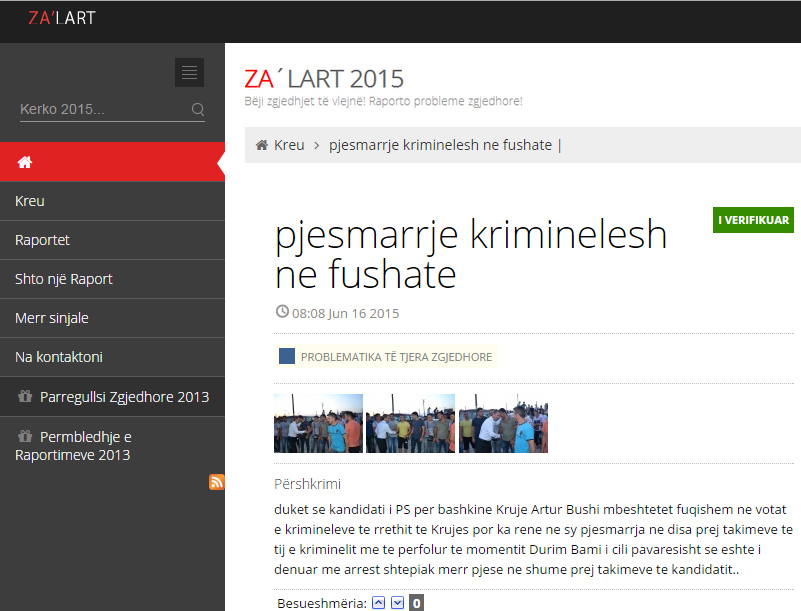Screen dimensions: 801x611
Task: Open the Raportet menu item
Action: tap(44, 239)
